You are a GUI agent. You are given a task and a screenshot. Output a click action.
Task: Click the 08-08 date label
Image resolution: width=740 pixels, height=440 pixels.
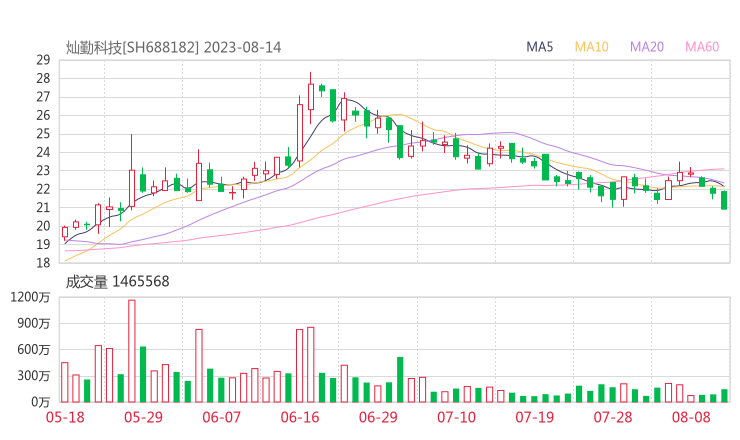[x=691, y=417]
